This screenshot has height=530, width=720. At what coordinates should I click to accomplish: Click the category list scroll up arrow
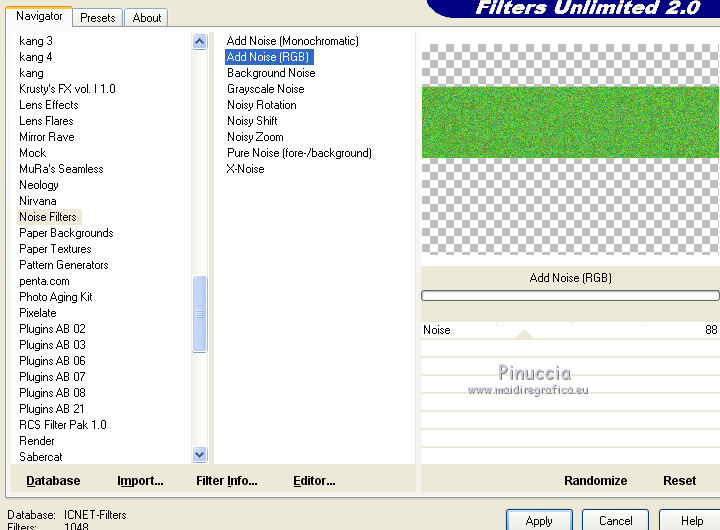pos(199,42)
